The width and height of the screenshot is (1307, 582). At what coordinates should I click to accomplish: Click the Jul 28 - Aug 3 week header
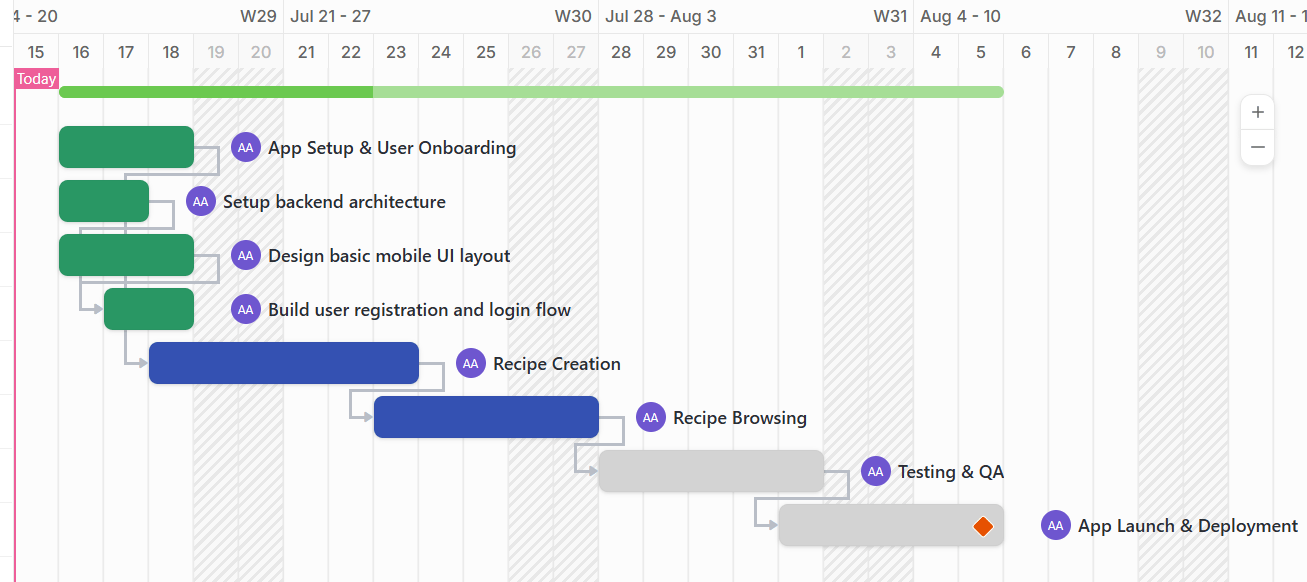(661, 16)
